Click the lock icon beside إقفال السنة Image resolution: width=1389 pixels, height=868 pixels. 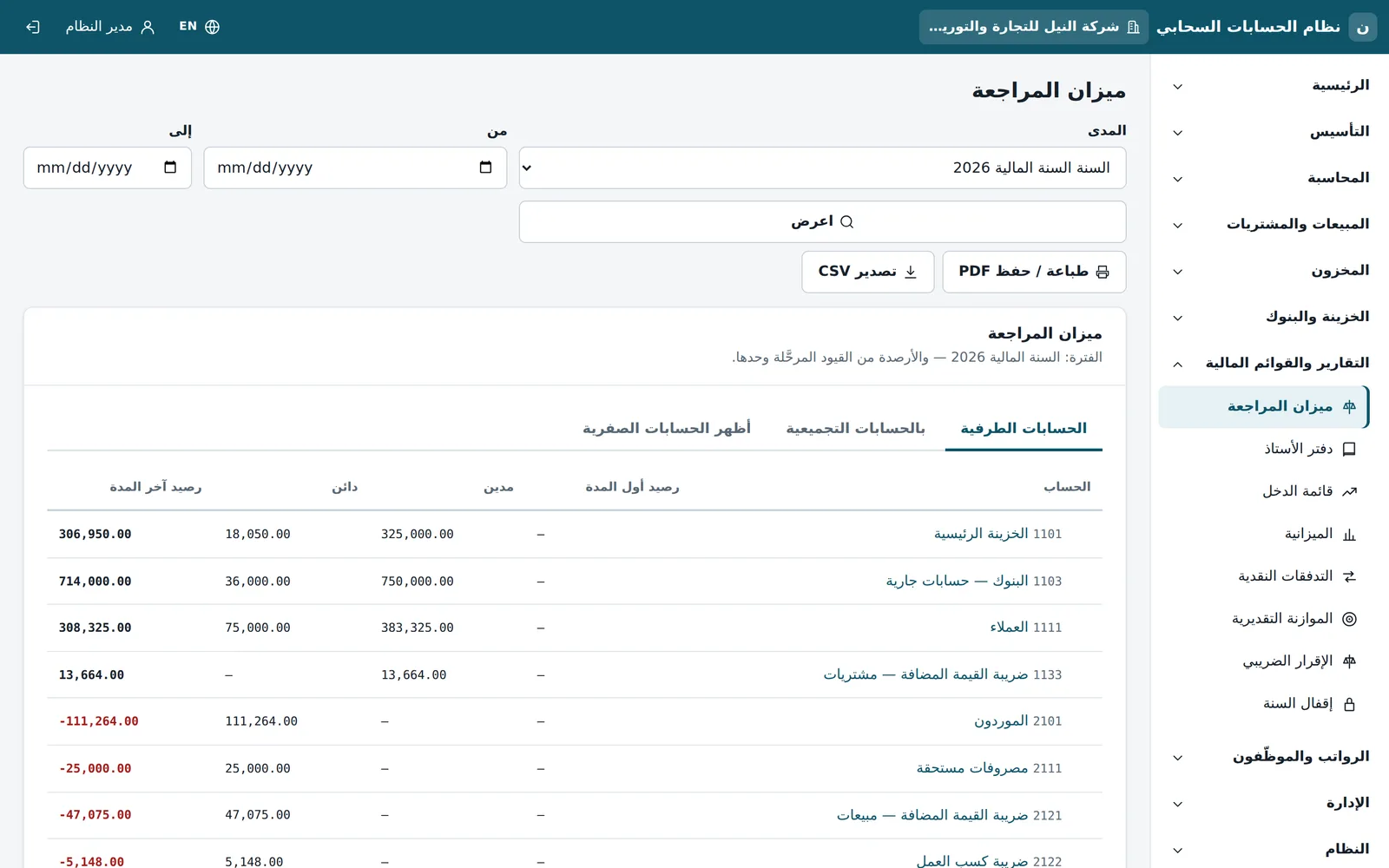(x=1349, y=704)
